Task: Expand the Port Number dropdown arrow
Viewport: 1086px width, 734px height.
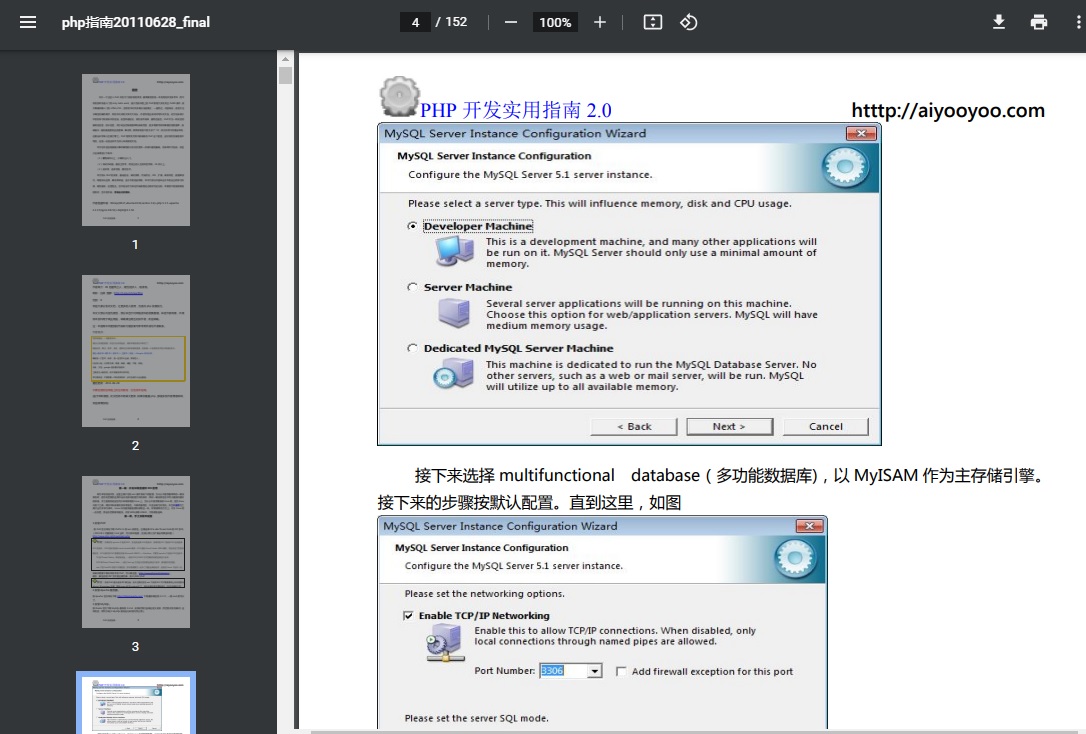Action: [595, 671]
